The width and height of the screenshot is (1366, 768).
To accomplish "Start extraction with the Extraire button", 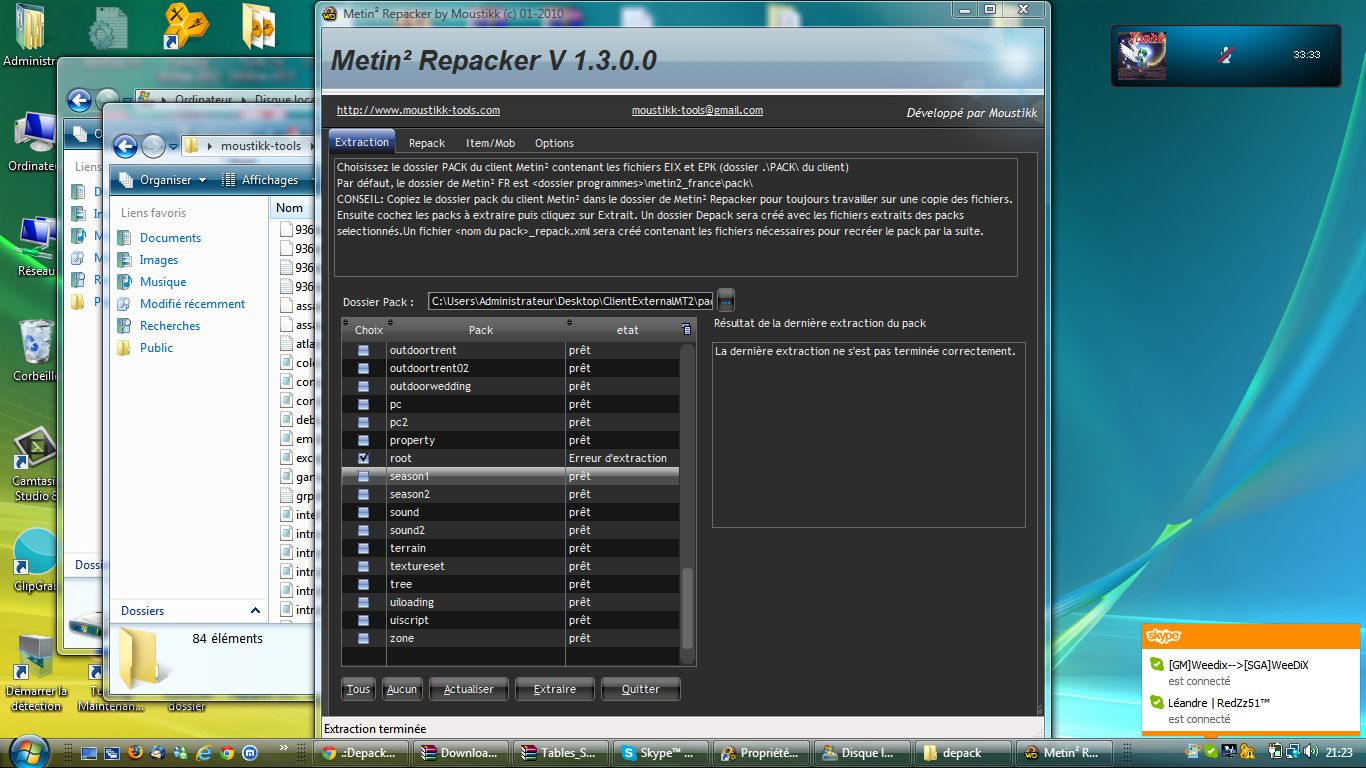I will coord(555,689).
